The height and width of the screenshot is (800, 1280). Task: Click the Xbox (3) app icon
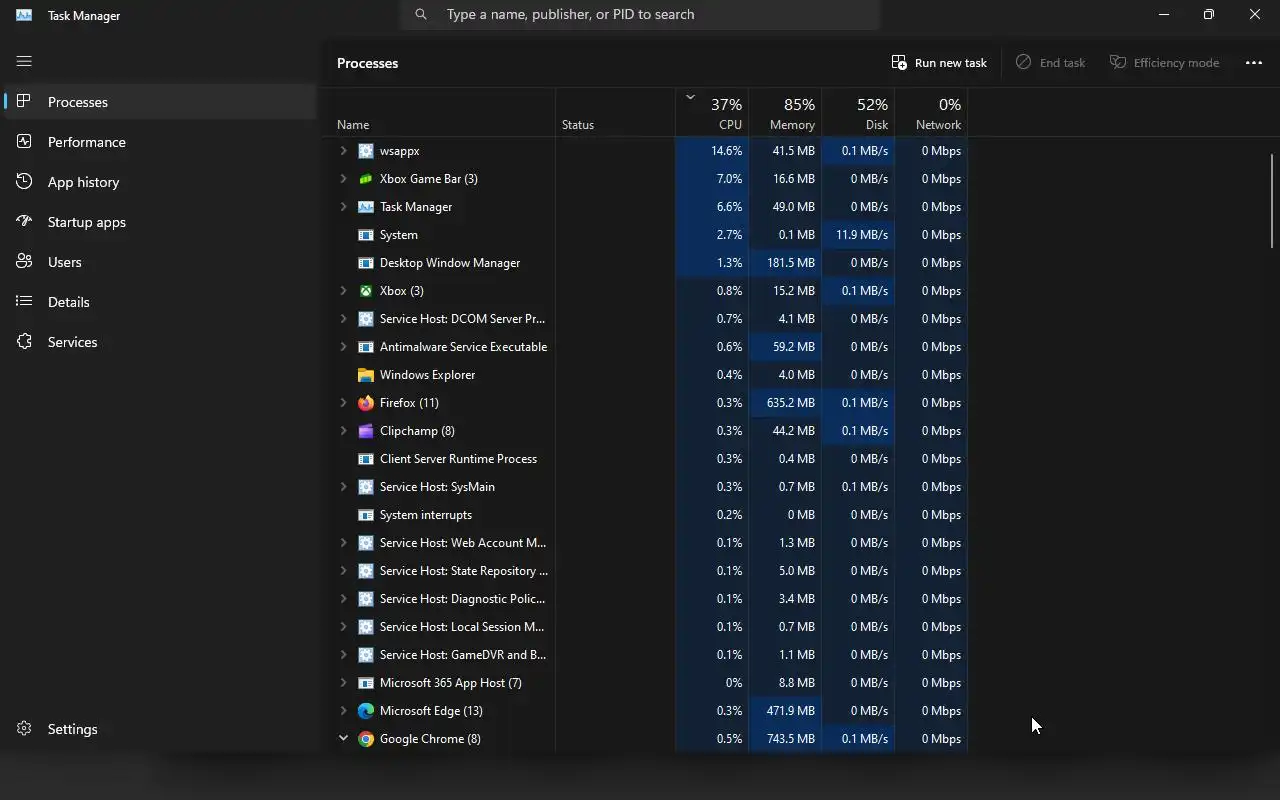(366, 291)
